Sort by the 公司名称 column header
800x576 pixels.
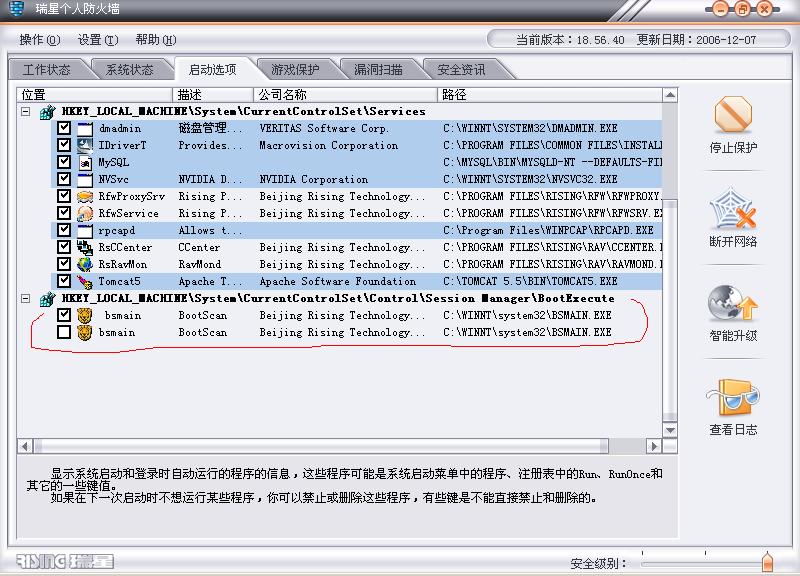[345, 95]
